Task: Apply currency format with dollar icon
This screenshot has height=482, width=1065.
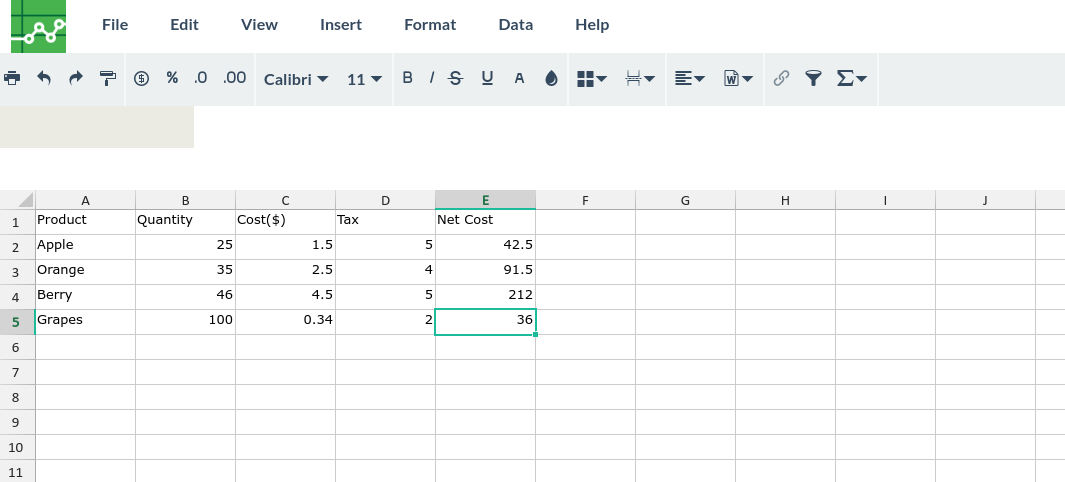Action: pyautogui.click(x=141, y=79)
